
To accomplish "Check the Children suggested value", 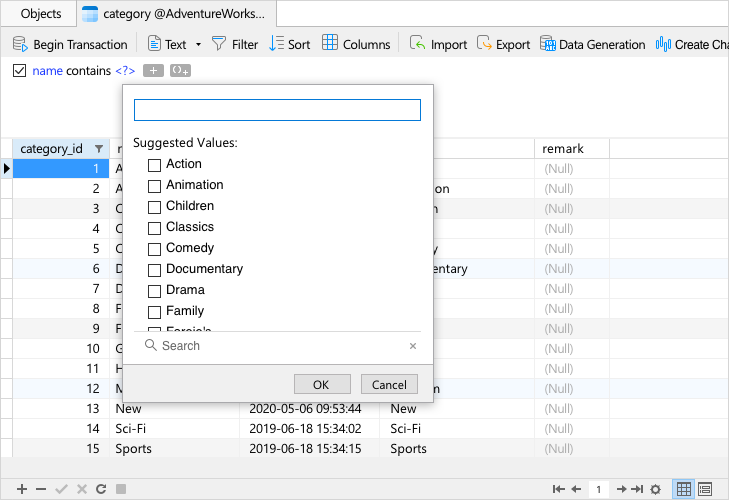I will 154,207.
